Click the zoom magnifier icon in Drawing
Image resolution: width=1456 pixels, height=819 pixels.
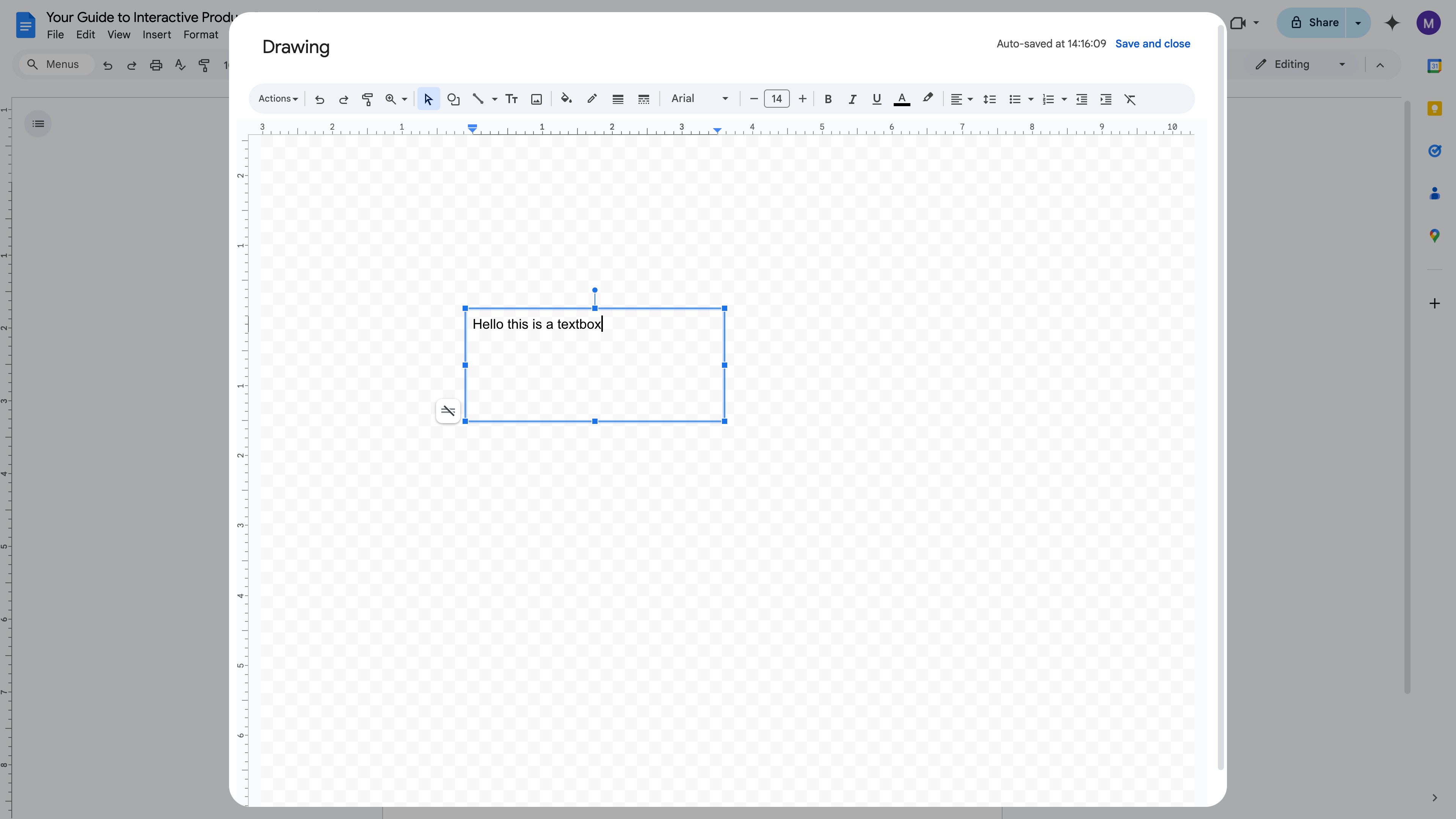(390, 99)
